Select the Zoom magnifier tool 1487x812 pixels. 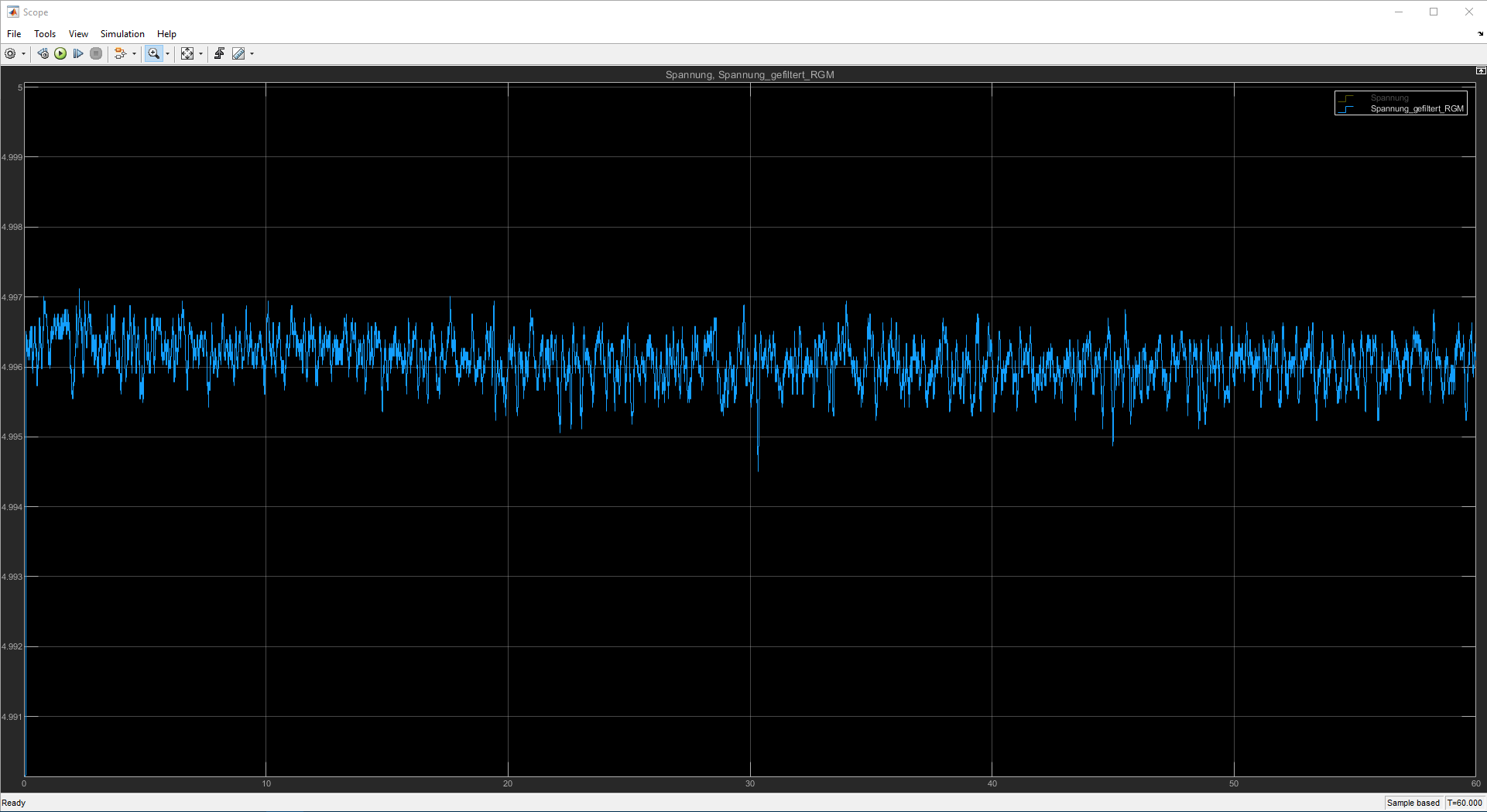[153, 53]
